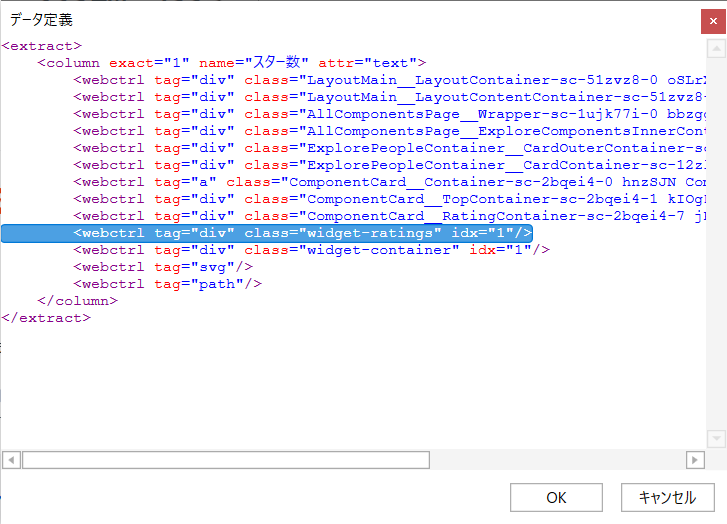Select the webctrl tag="svg" line

[163, 267]
